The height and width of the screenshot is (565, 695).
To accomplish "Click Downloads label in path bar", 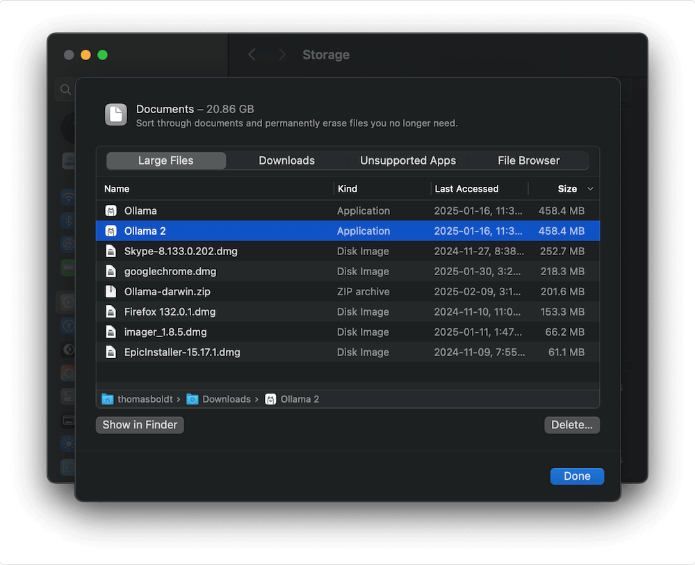I will [226, 399].
